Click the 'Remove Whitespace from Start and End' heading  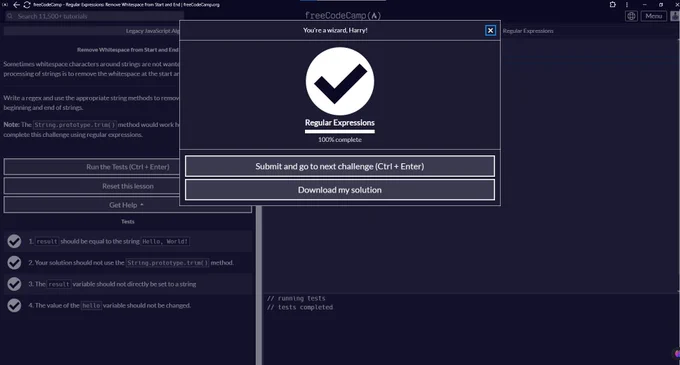(x=128, y=50)
